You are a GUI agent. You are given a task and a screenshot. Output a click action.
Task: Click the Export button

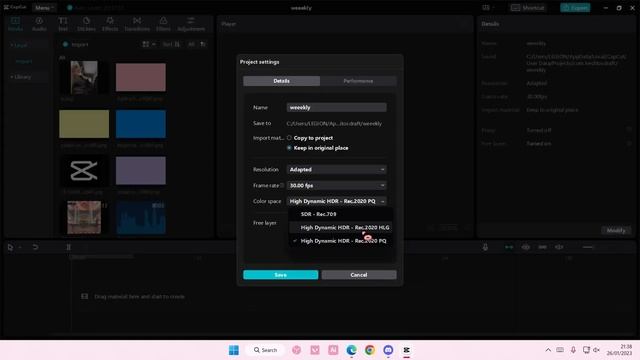point(575,8)
